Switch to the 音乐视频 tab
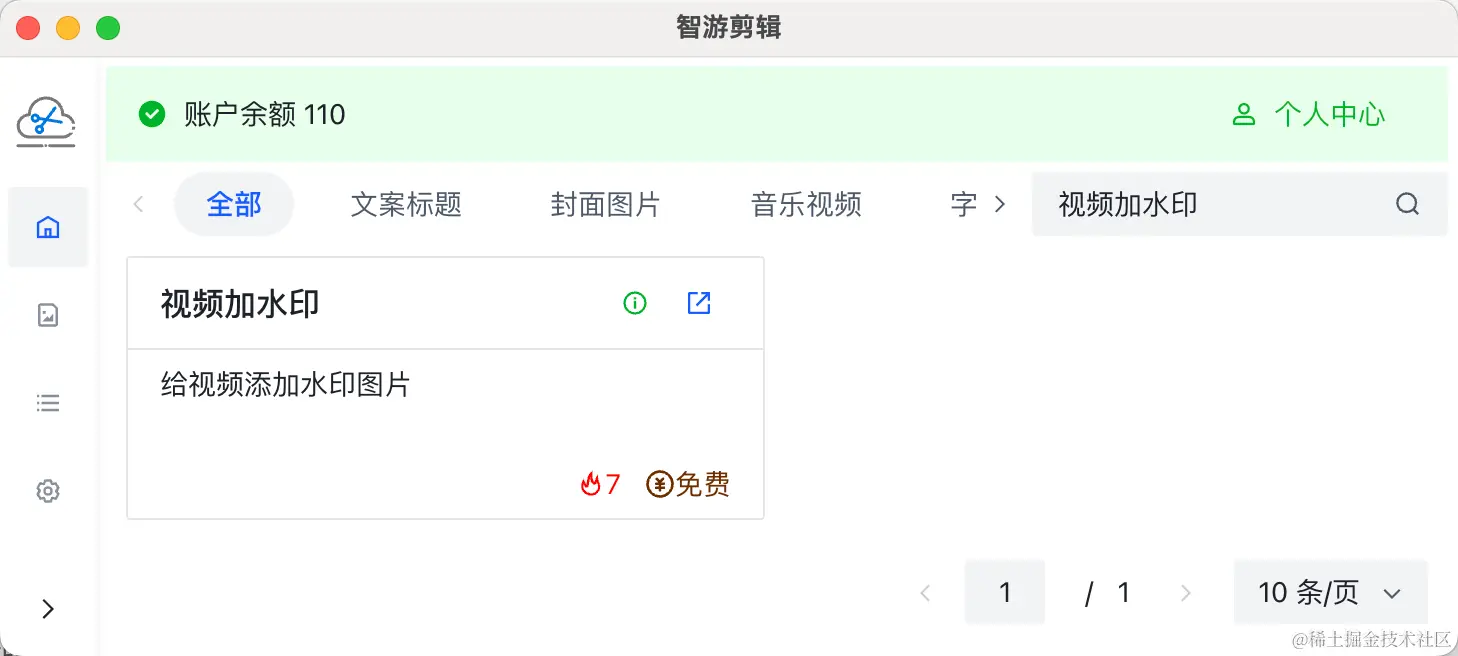This screenshot has width=1458, height=656. (x=806, y=205)
